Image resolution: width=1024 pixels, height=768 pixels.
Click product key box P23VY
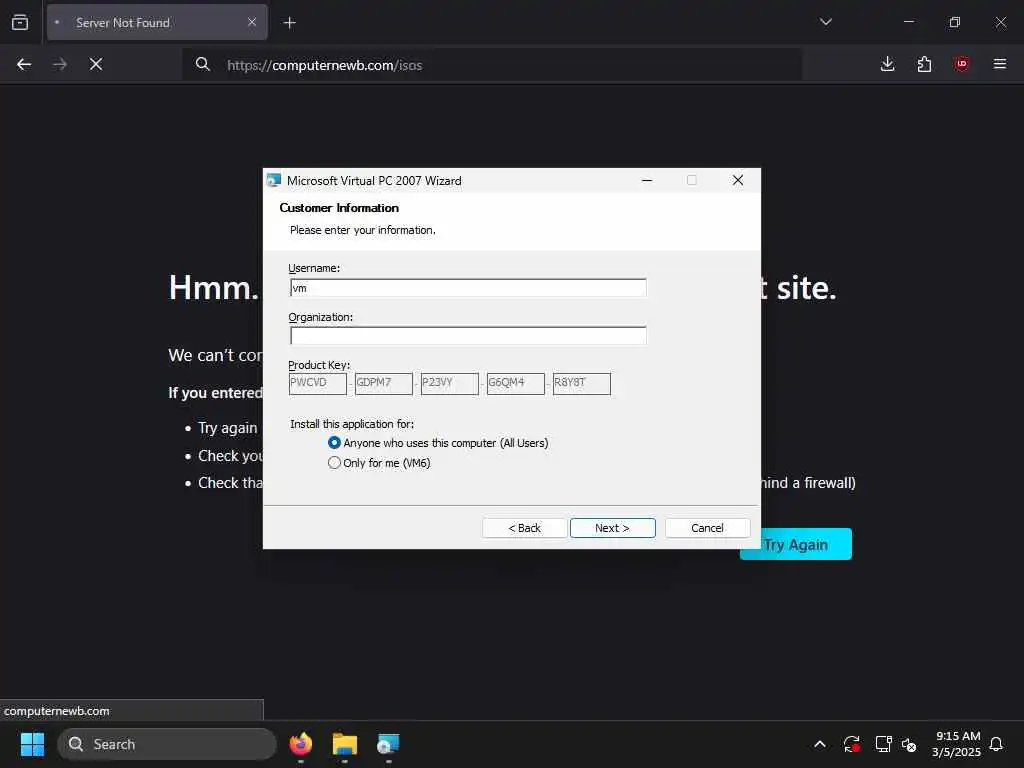click(449, 383)
